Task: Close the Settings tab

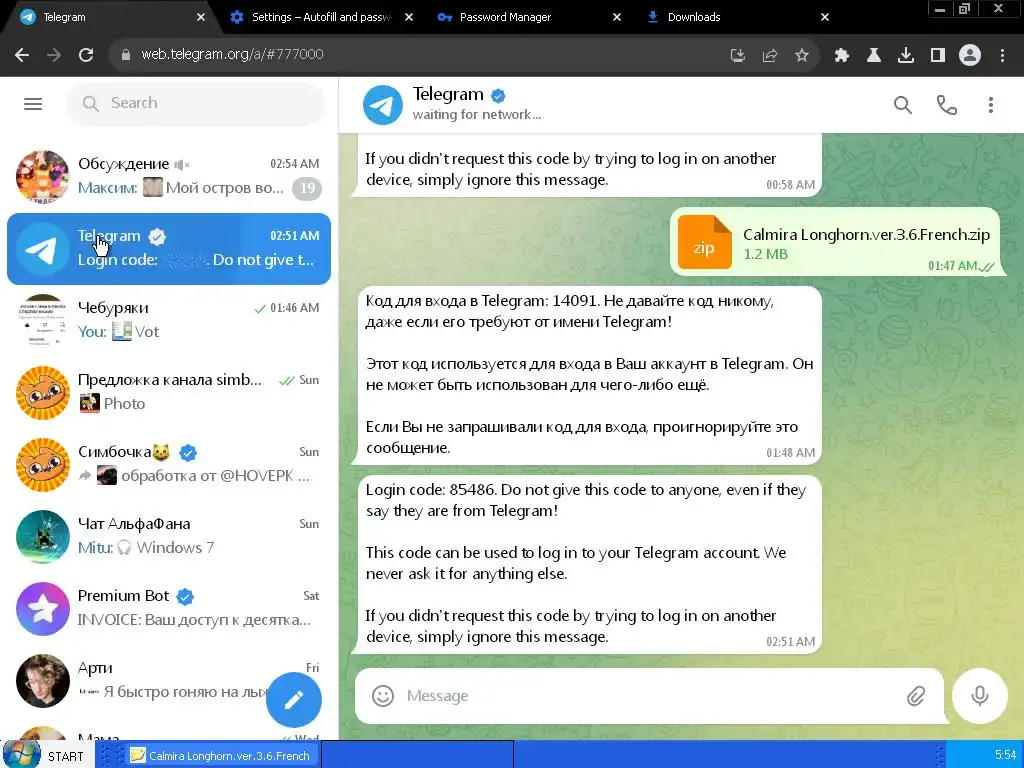Action: tap(409, 17)
